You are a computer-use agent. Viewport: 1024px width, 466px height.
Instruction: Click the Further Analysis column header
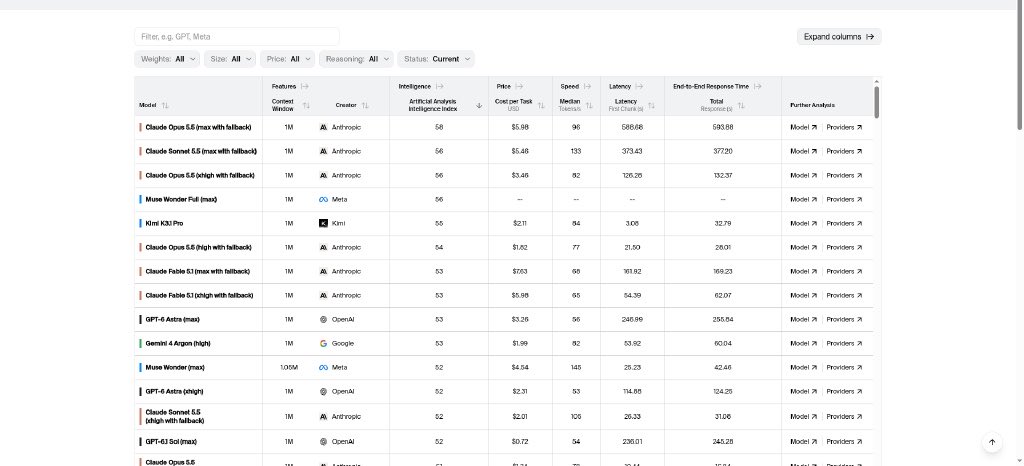click(812, 105)
